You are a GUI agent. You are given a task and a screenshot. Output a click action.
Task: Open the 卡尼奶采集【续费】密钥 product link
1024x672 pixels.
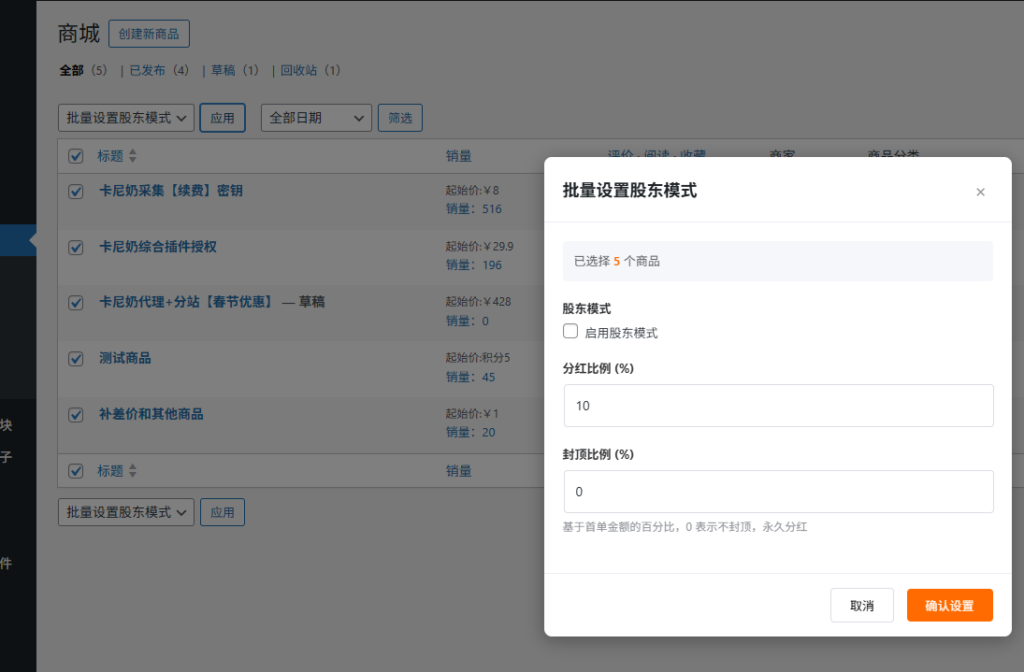pyautogui.click(x=171, y=190)
